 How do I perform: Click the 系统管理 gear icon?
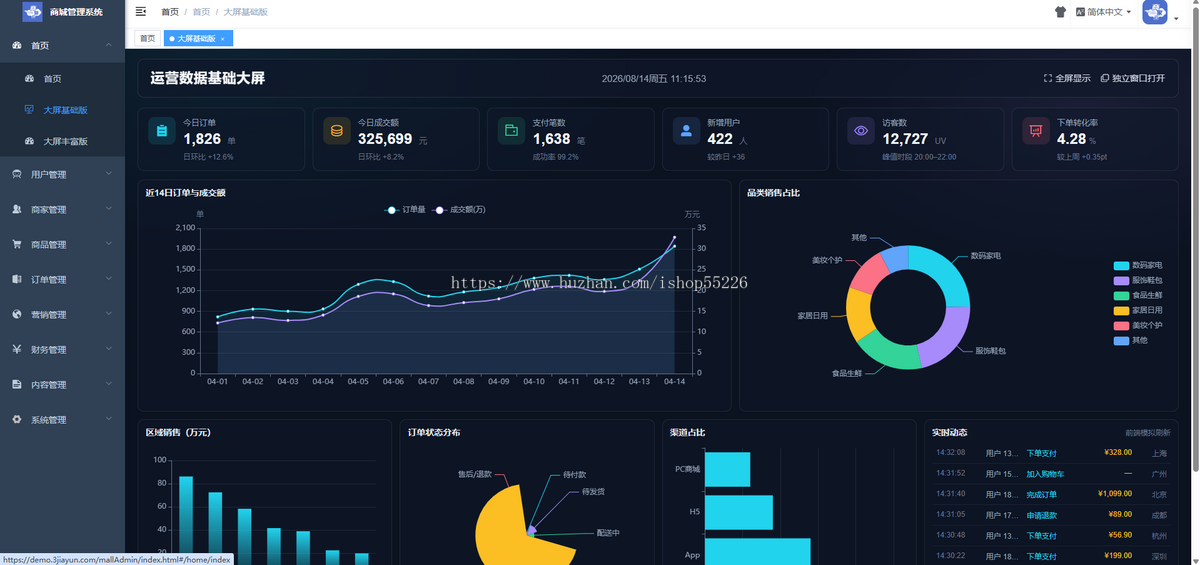pyautogui.click(x=17, y=419)
